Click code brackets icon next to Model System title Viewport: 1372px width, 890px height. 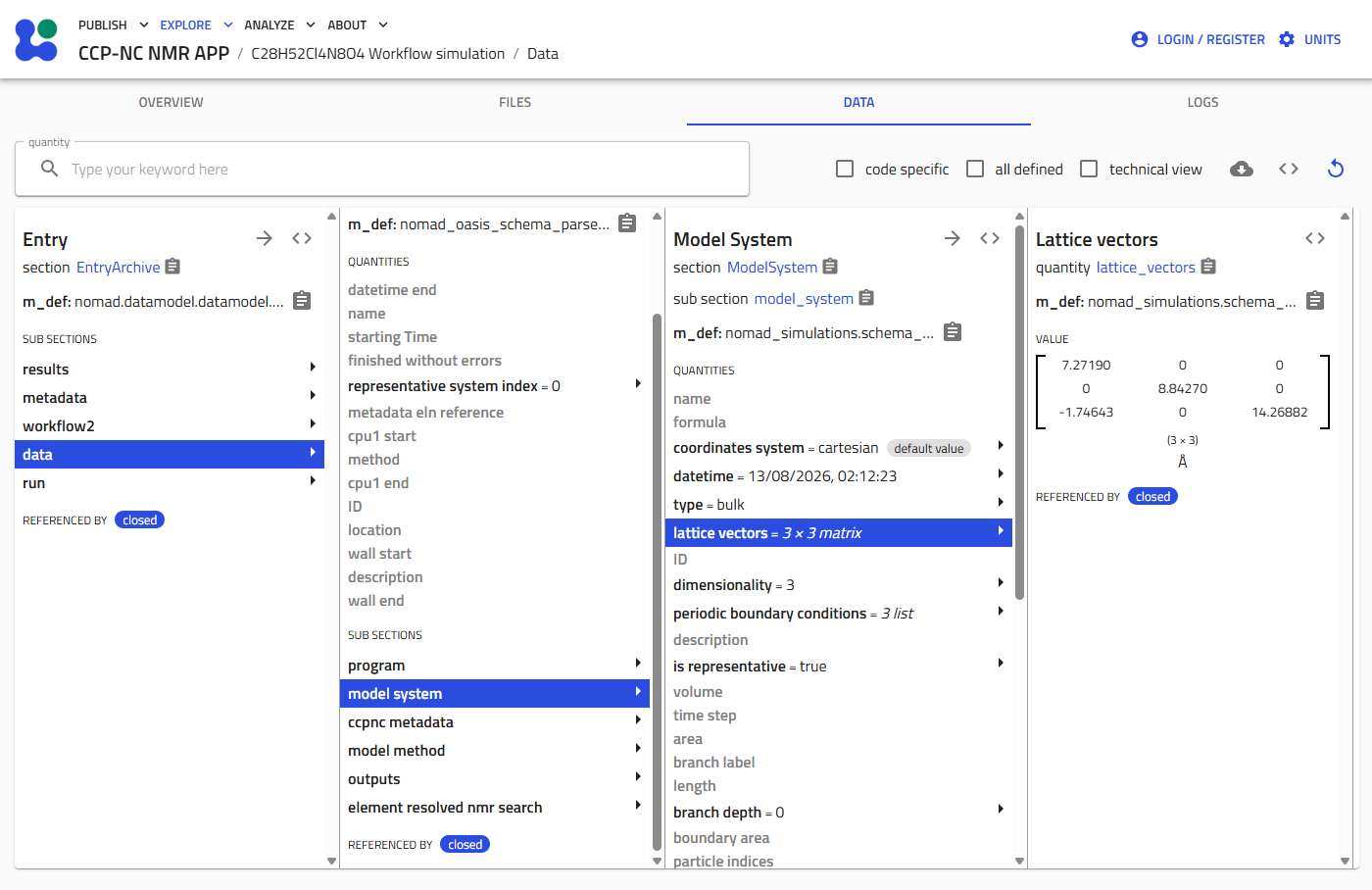pos(990,238)
